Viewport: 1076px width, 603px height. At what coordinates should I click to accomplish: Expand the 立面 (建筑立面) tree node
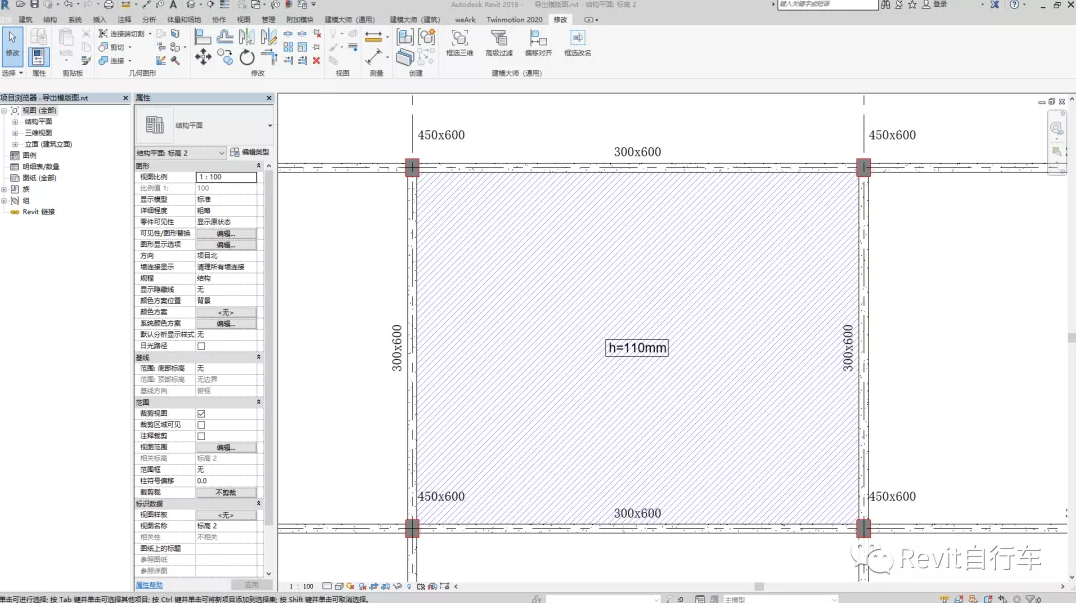point(15,144)
